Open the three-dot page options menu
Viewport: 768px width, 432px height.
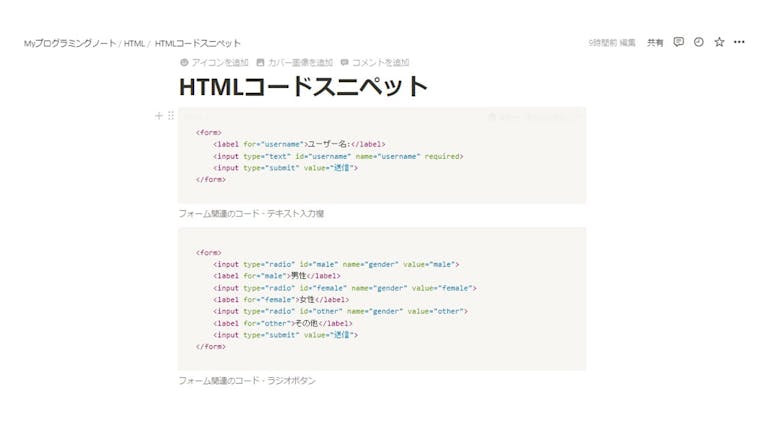click(739, 42)
